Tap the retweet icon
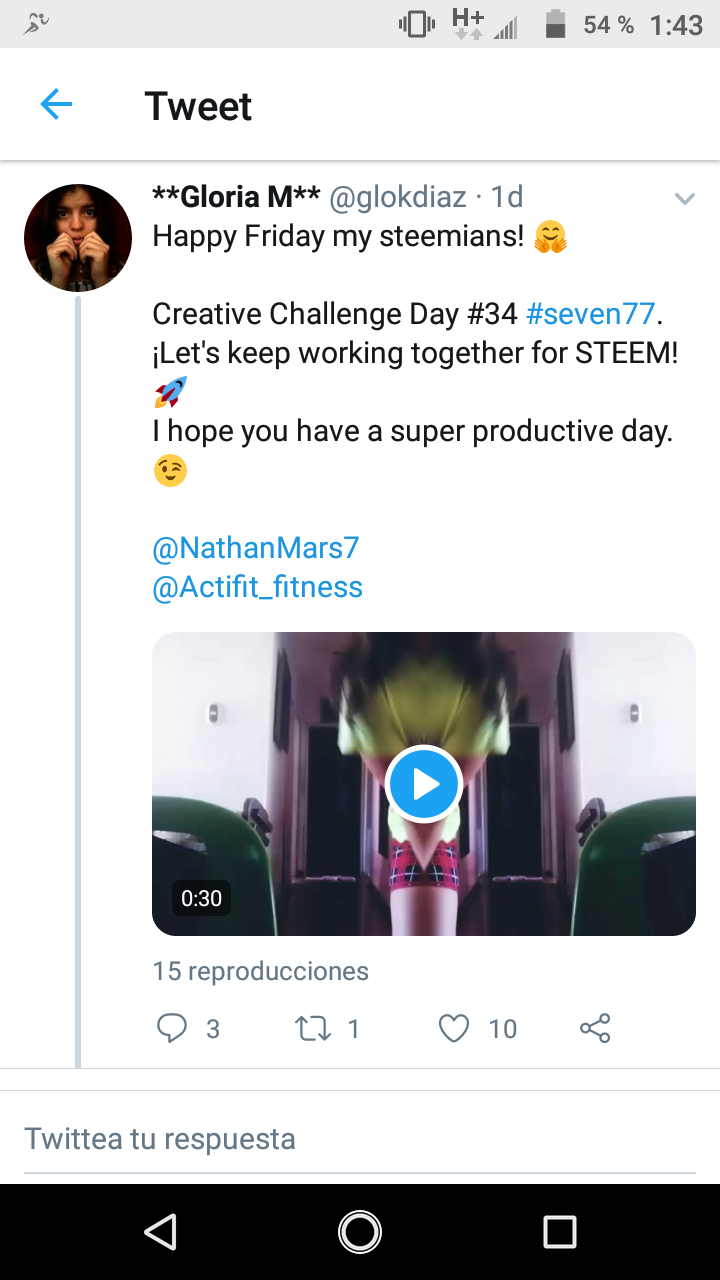This screenshot has height=1280, width=720. (314, 1028)
